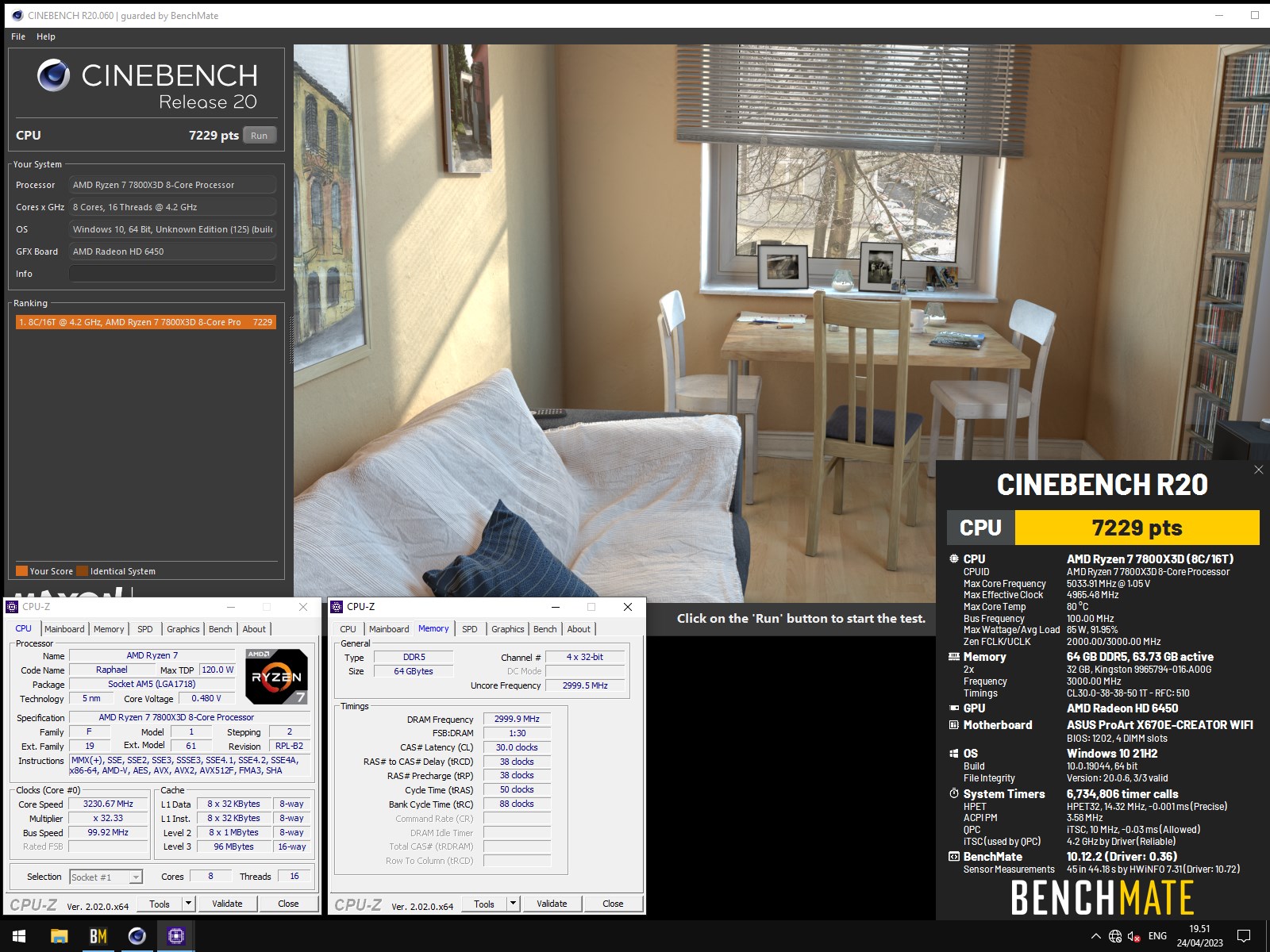
Task: Select the SPD tab in right CPU-Z window
Action: click(x=470, y=629)
